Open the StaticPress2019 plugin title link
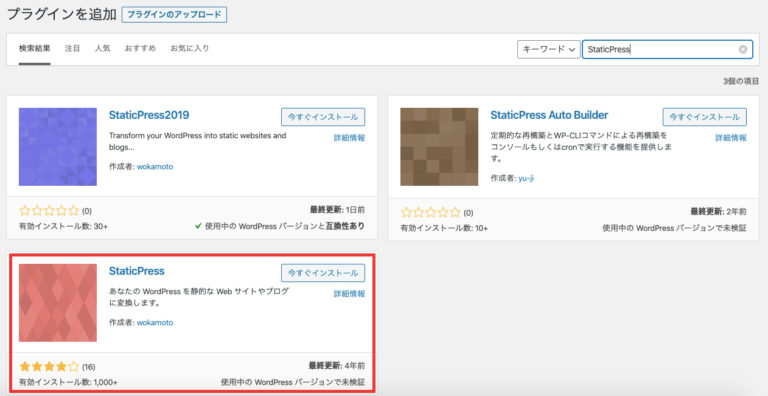768x396 pixels. coord(149,115)
